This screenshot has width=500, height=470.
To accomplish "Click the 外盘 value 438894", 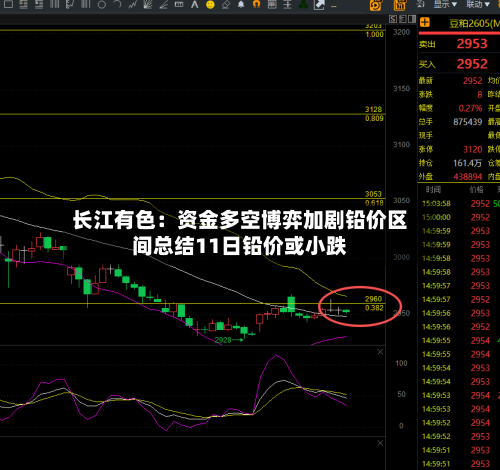I will pyautogui.click(x=467, y=177).
